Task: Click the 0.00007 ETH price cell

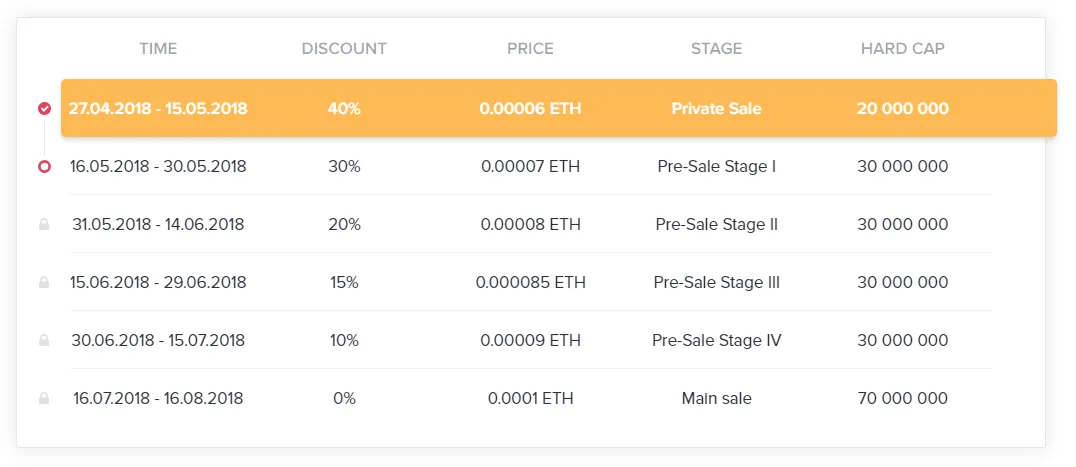Action: [530, 167]
